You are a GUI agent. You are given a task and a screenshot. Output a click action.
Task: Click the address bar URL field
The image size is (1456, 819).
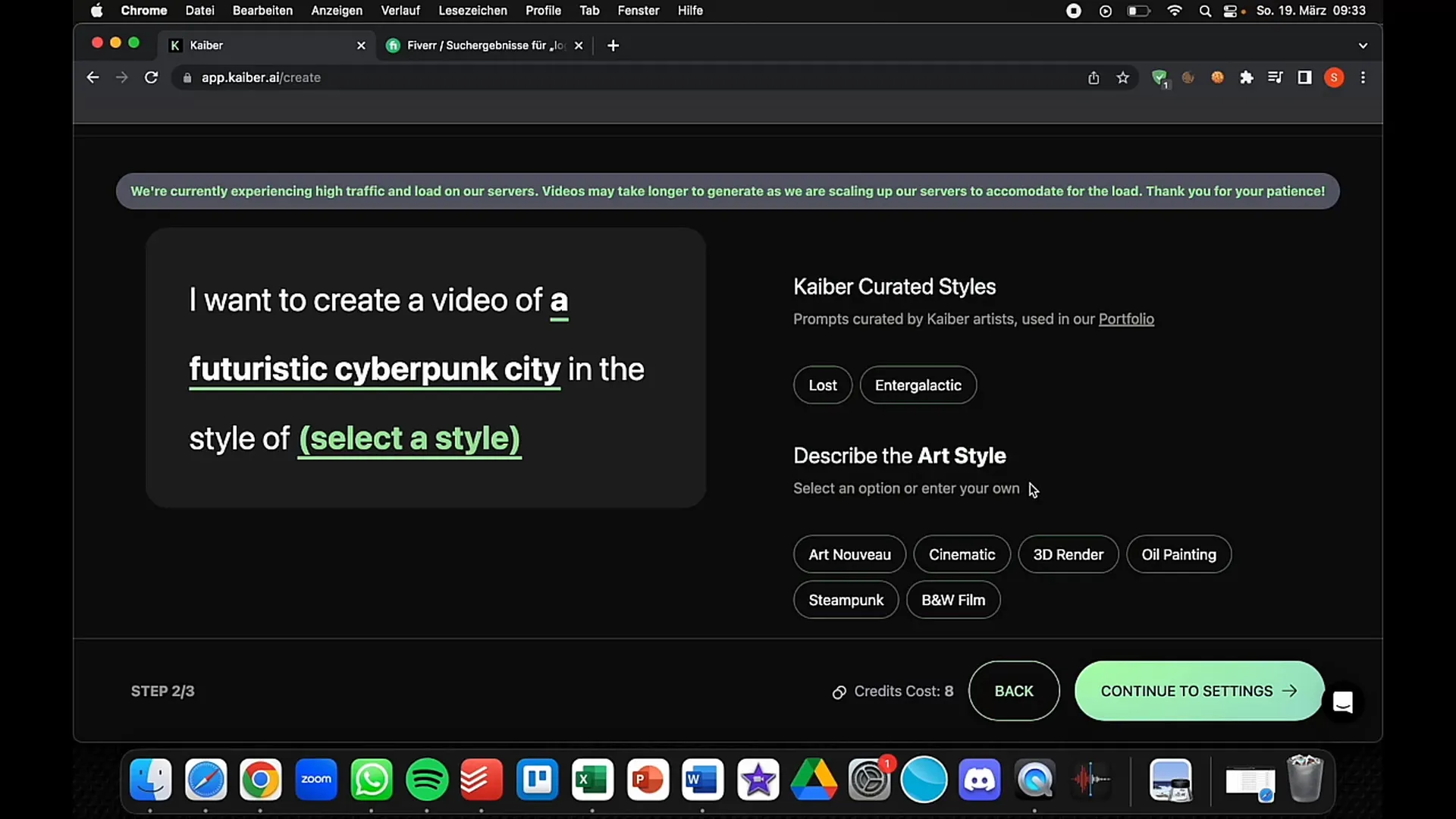[261, 77]
